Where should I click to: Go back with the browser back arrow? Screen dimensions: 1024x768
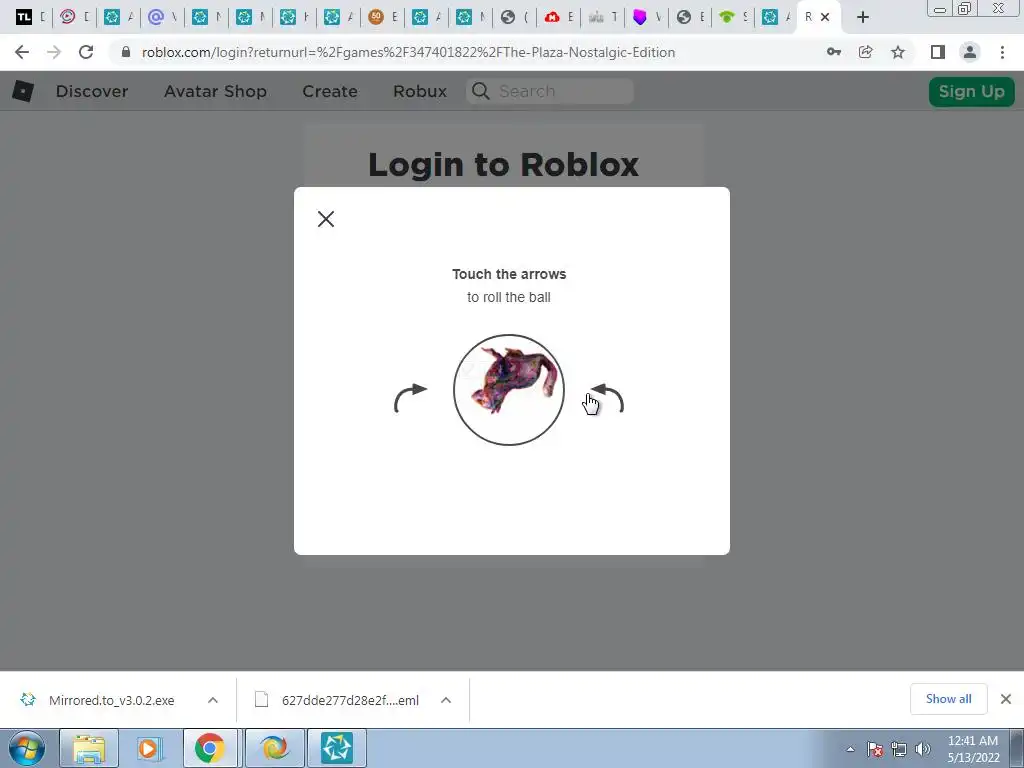22,52
